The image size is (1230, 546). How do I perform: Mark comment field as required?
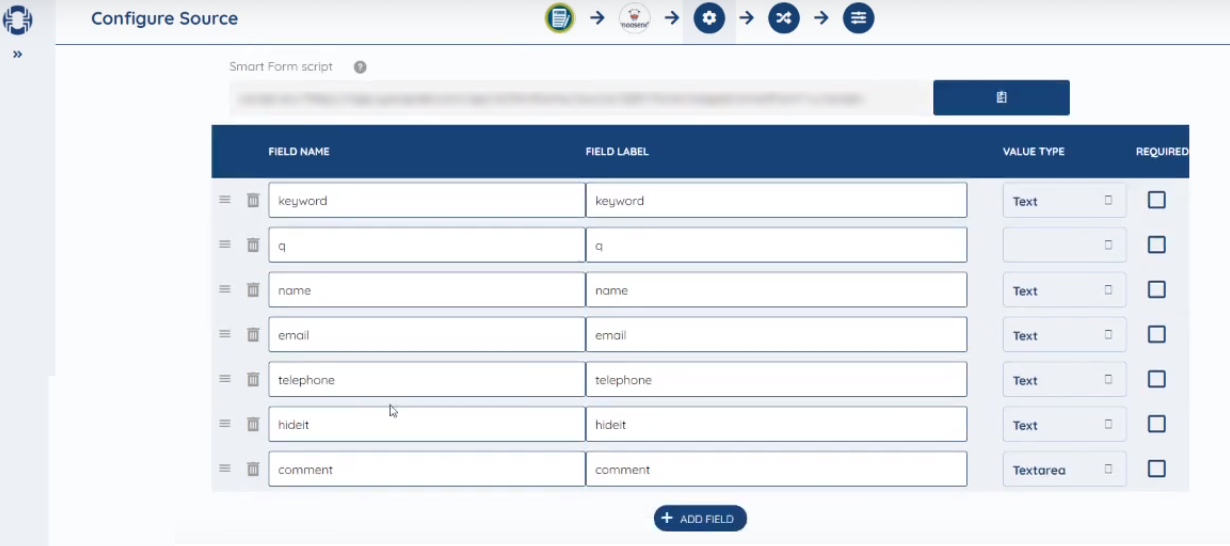pos(1157,468)
